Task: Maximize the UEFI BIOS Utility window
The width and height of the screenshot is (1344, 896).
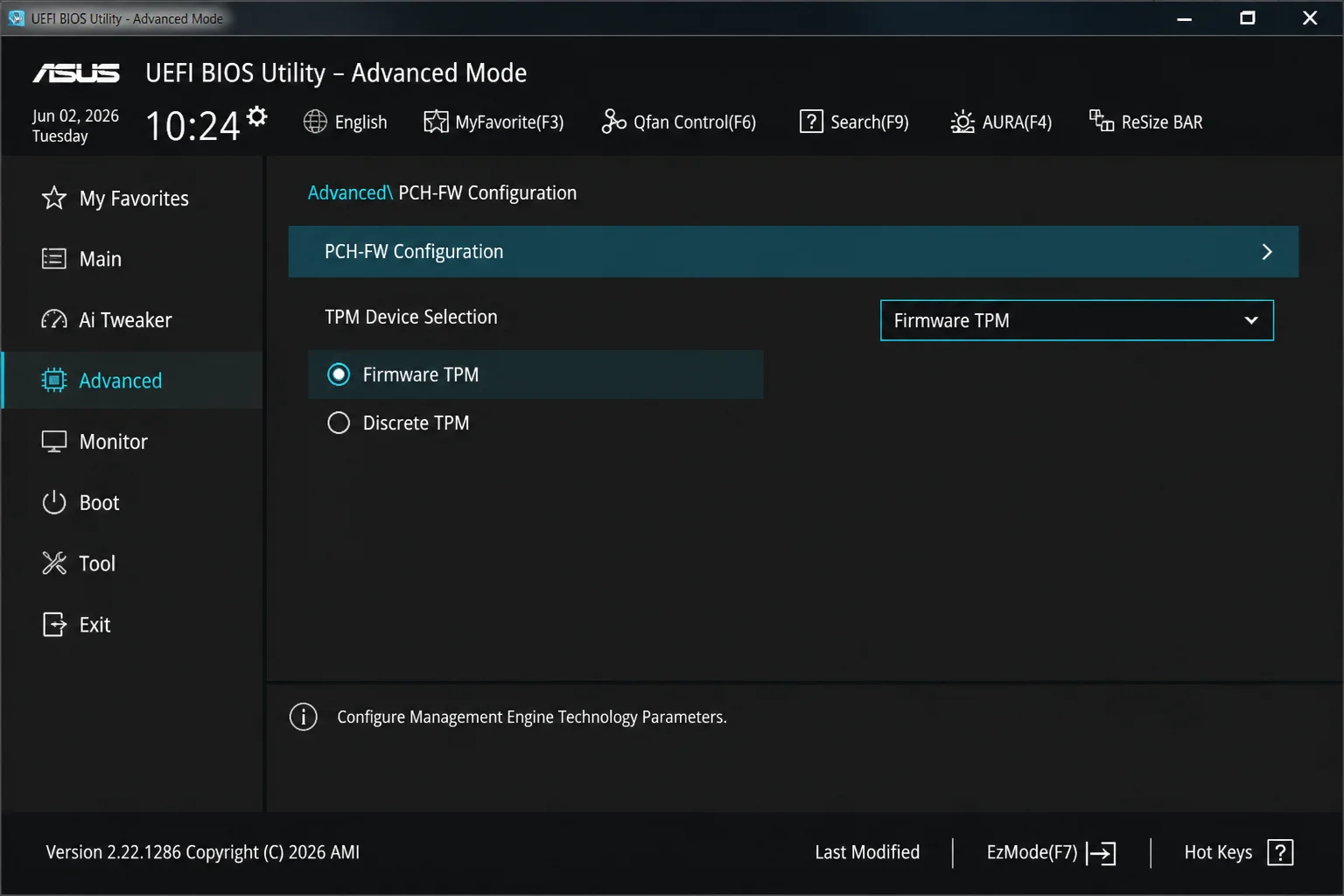Action: click(x=1248, y=18)
